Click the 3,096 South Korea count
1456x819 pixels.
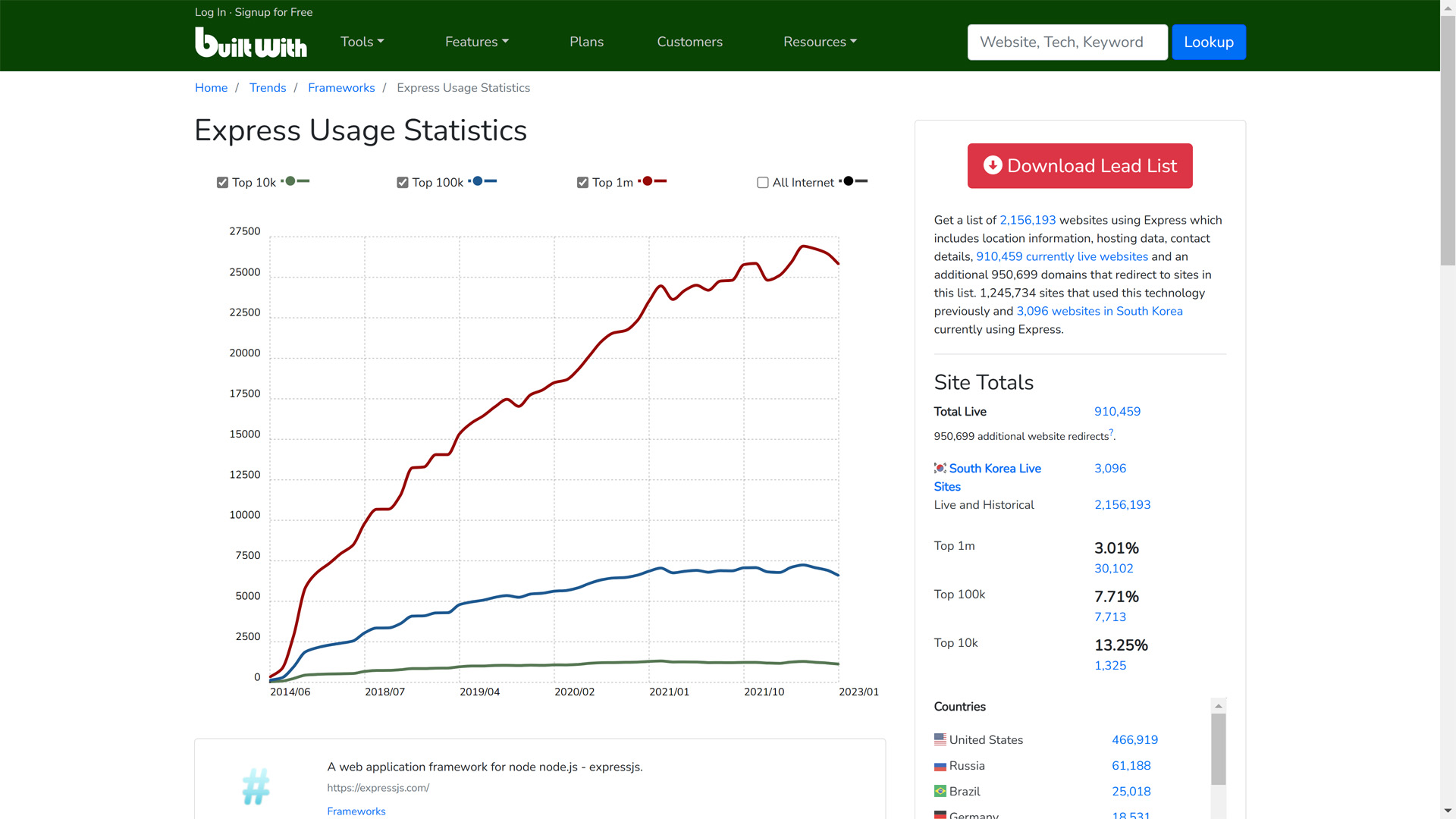[x=1110, y=469]
